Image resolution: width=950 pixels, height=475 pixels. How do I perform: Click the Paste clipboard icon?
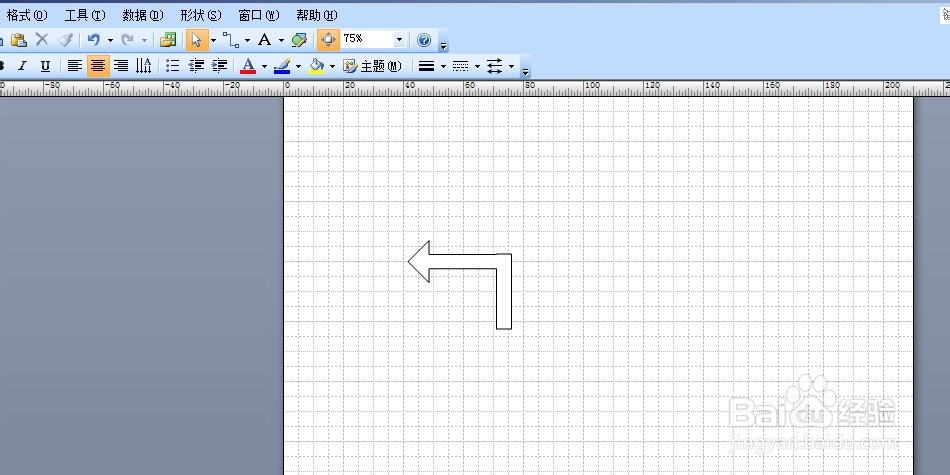tap(19, 40)
